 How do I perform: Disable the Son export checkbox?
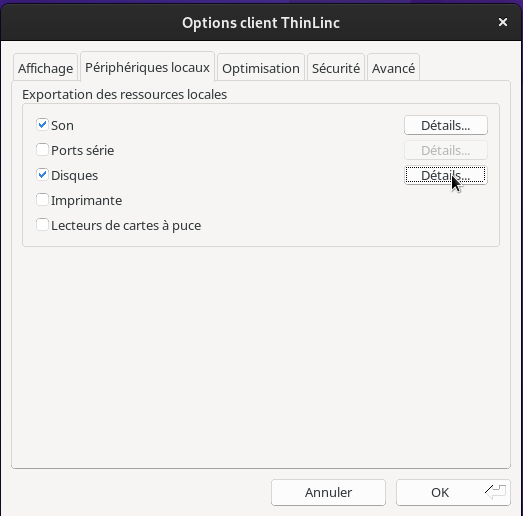pyautogui.click(x=42, y=125)
